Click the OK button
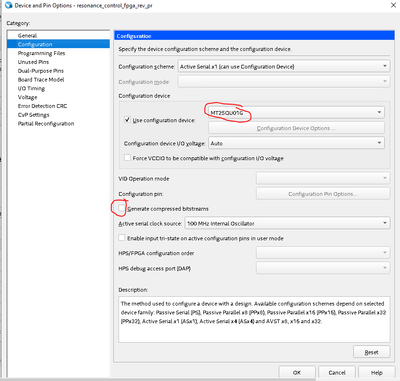Image resolution: width=400 pixels, height=381 pixels. 297,372
